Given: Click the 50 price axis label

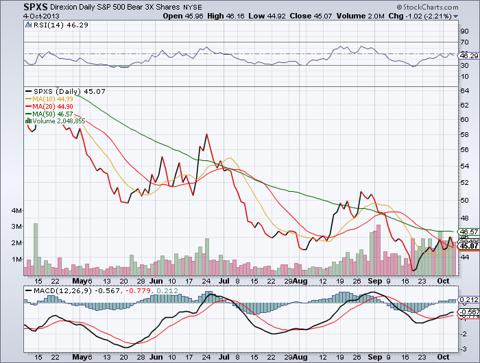Looking at the screenshot, I should pos(465,200).
